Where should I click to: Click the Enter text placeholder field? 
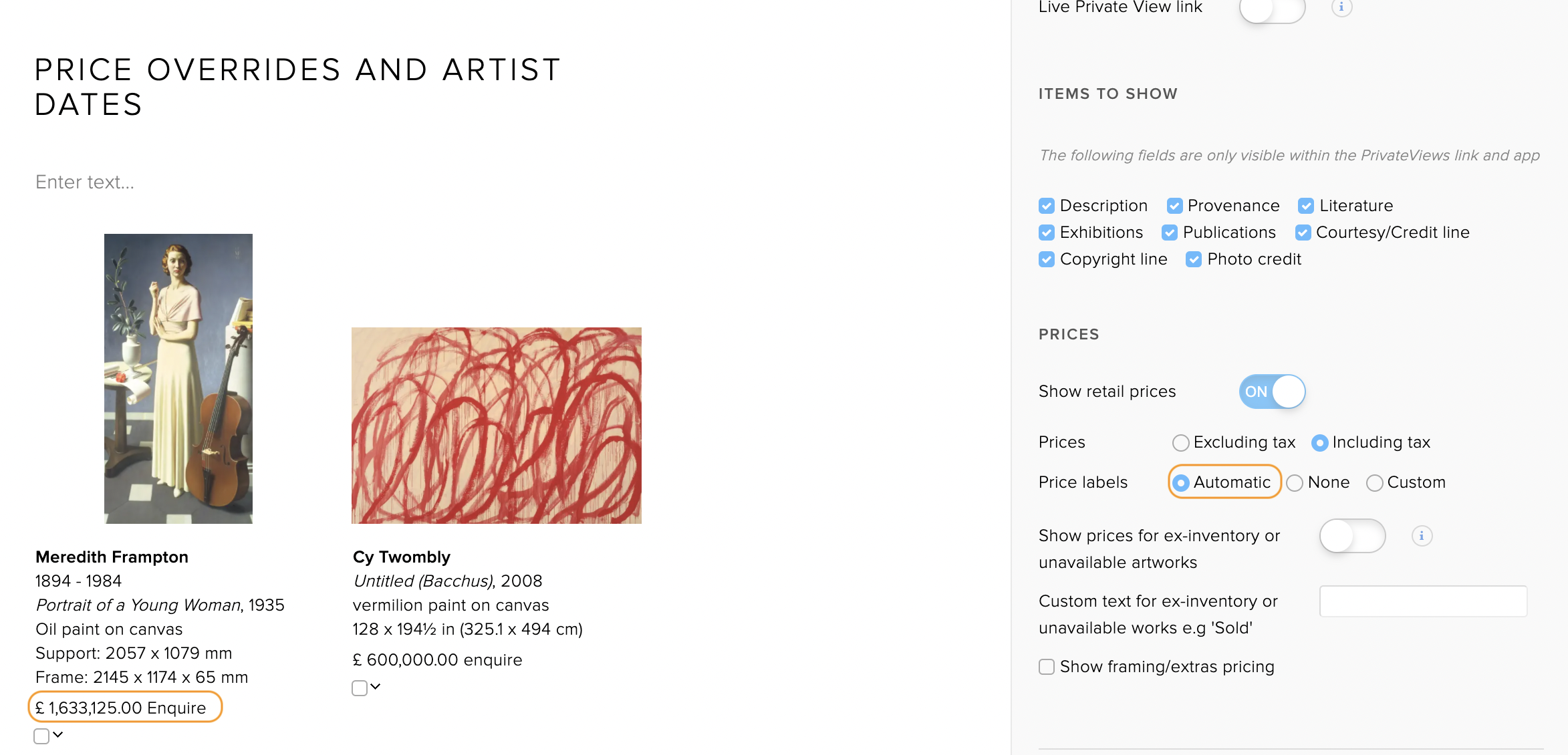pos(85,182)
